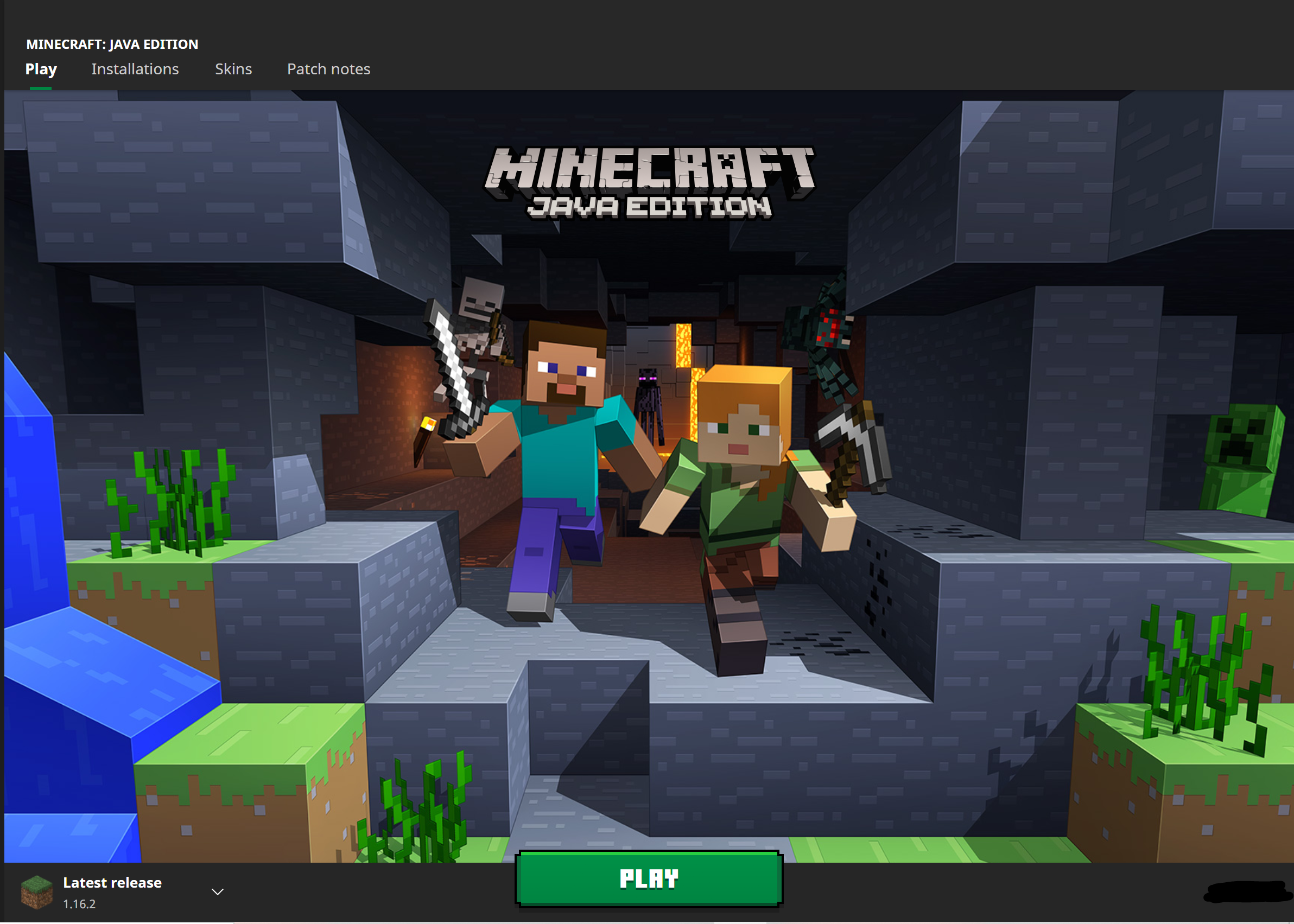Switch to the Skins tab
The height and width of the screenshot is (924, 1294).
click(x=233, y=69)
